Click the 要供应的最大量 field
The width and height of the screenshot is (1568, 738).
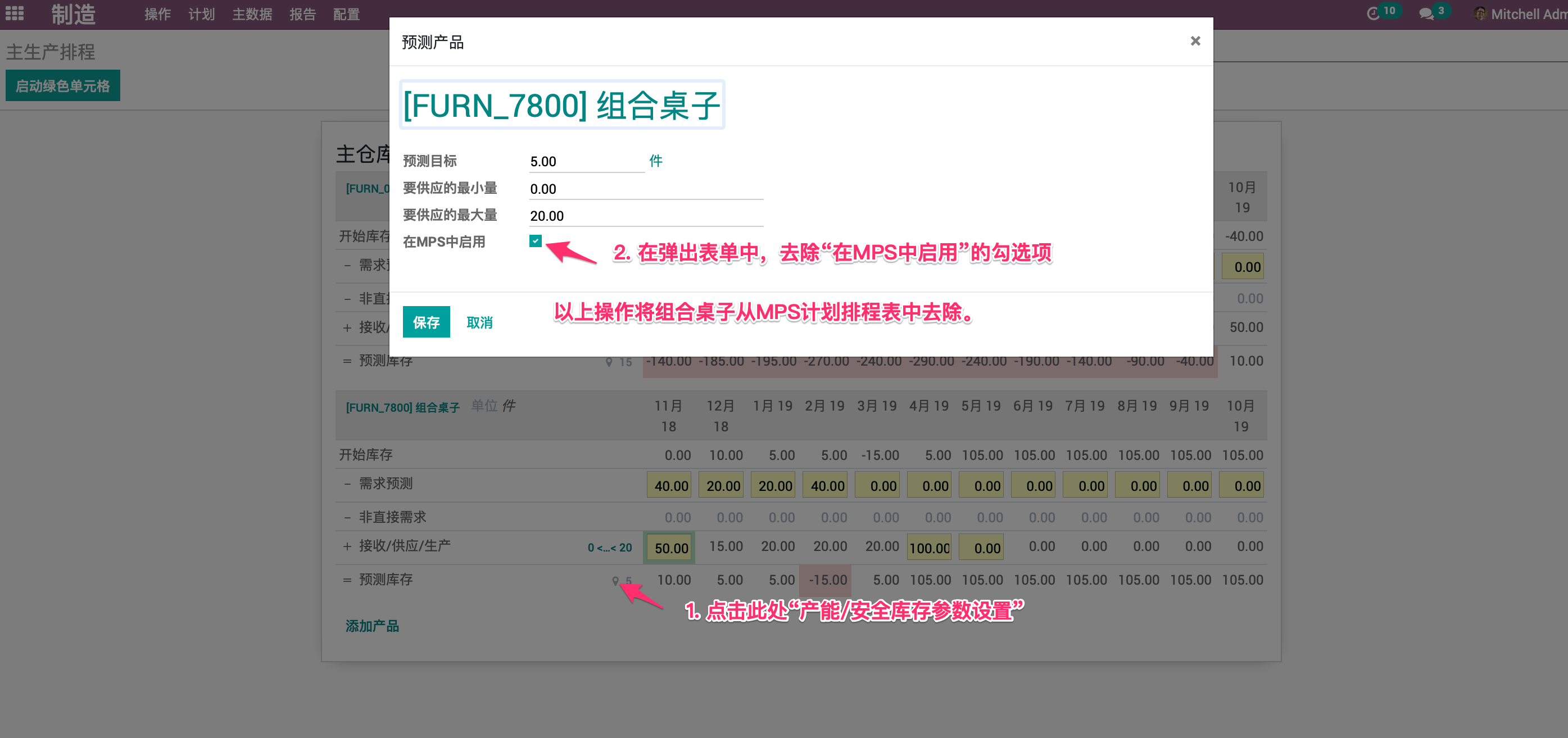coord(646,215)
